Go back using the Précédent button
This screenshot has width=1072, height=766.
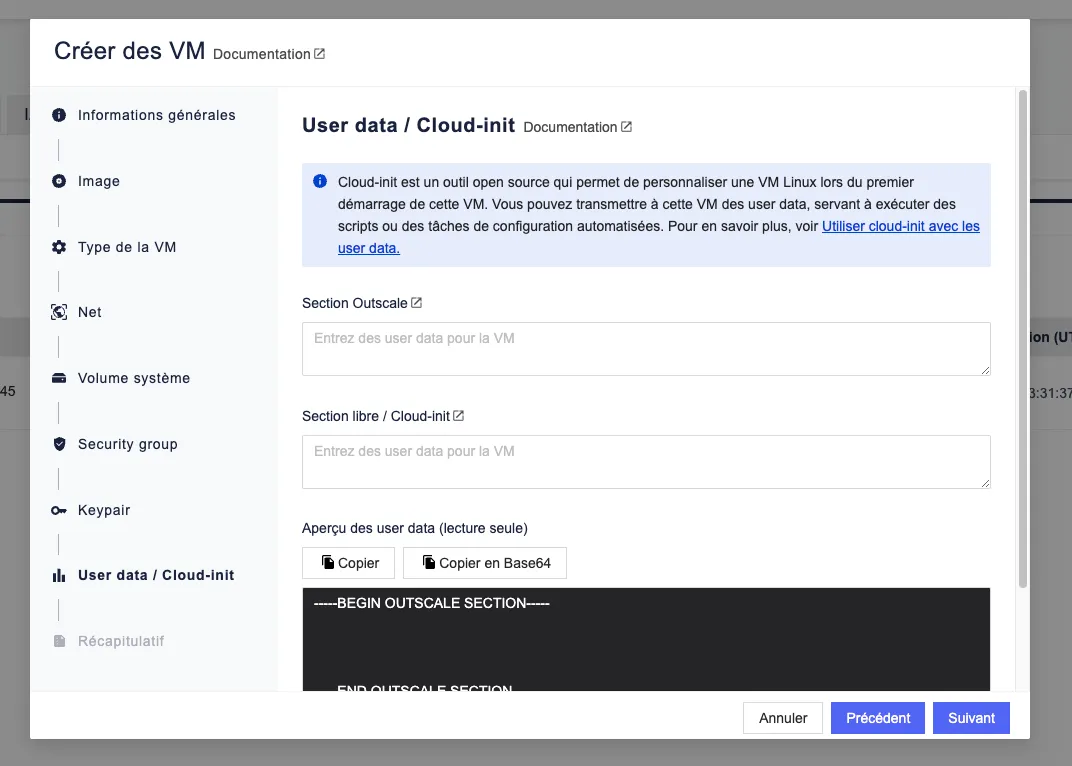877,717
